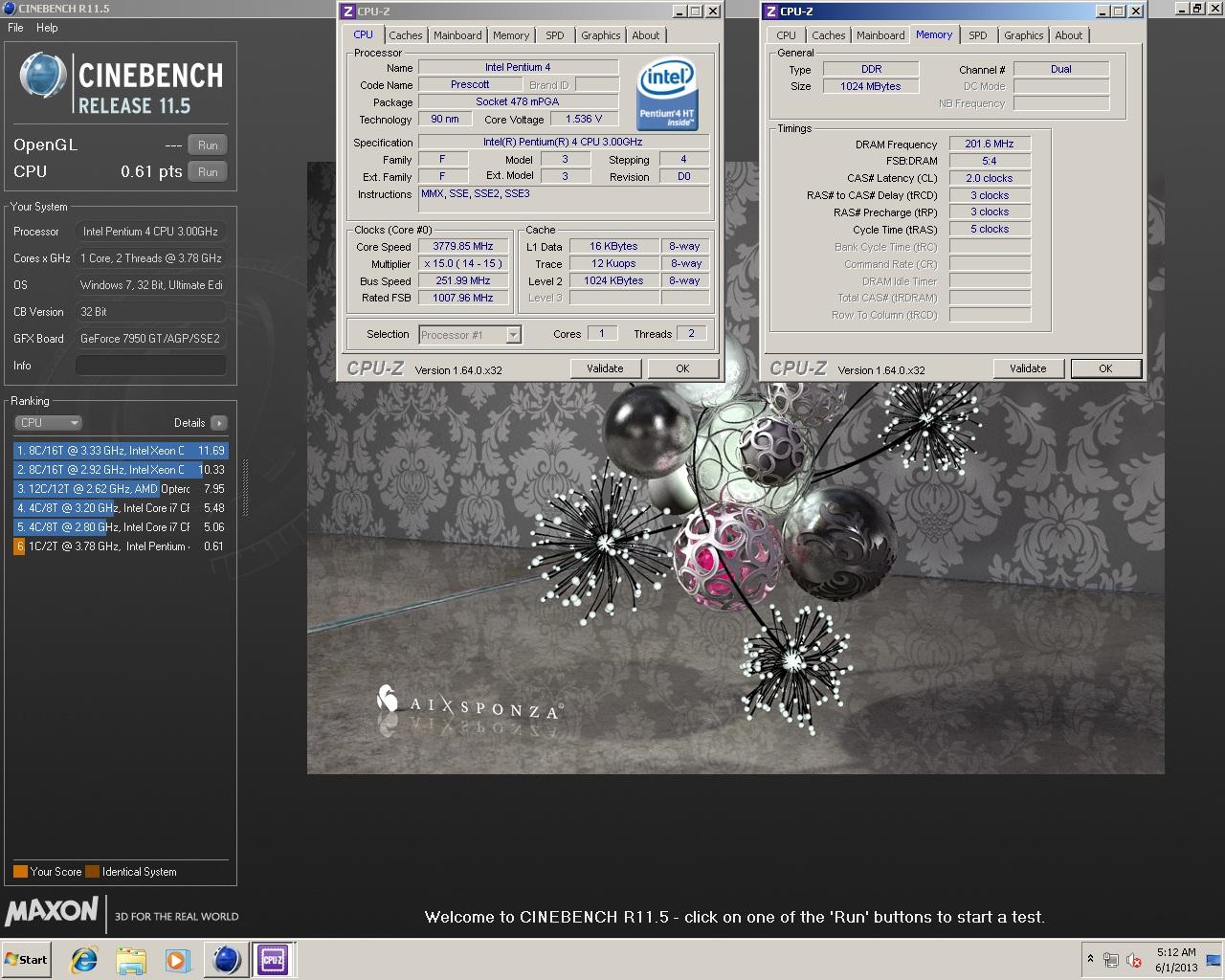Open Internet Explorer from the taskbar

(84, 960)
